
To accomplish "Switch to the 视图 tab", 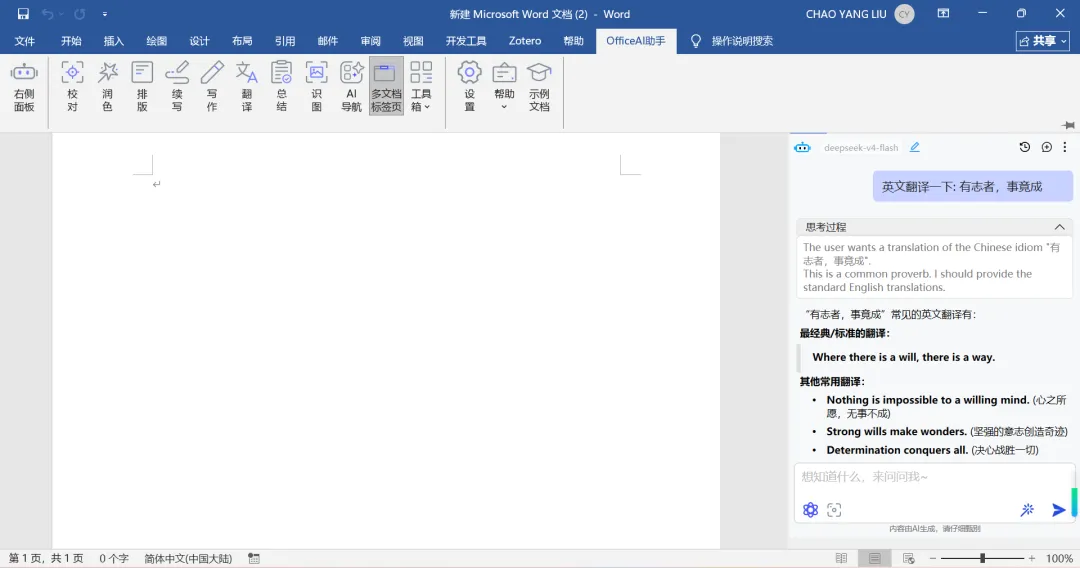I will tap(413, 41).
